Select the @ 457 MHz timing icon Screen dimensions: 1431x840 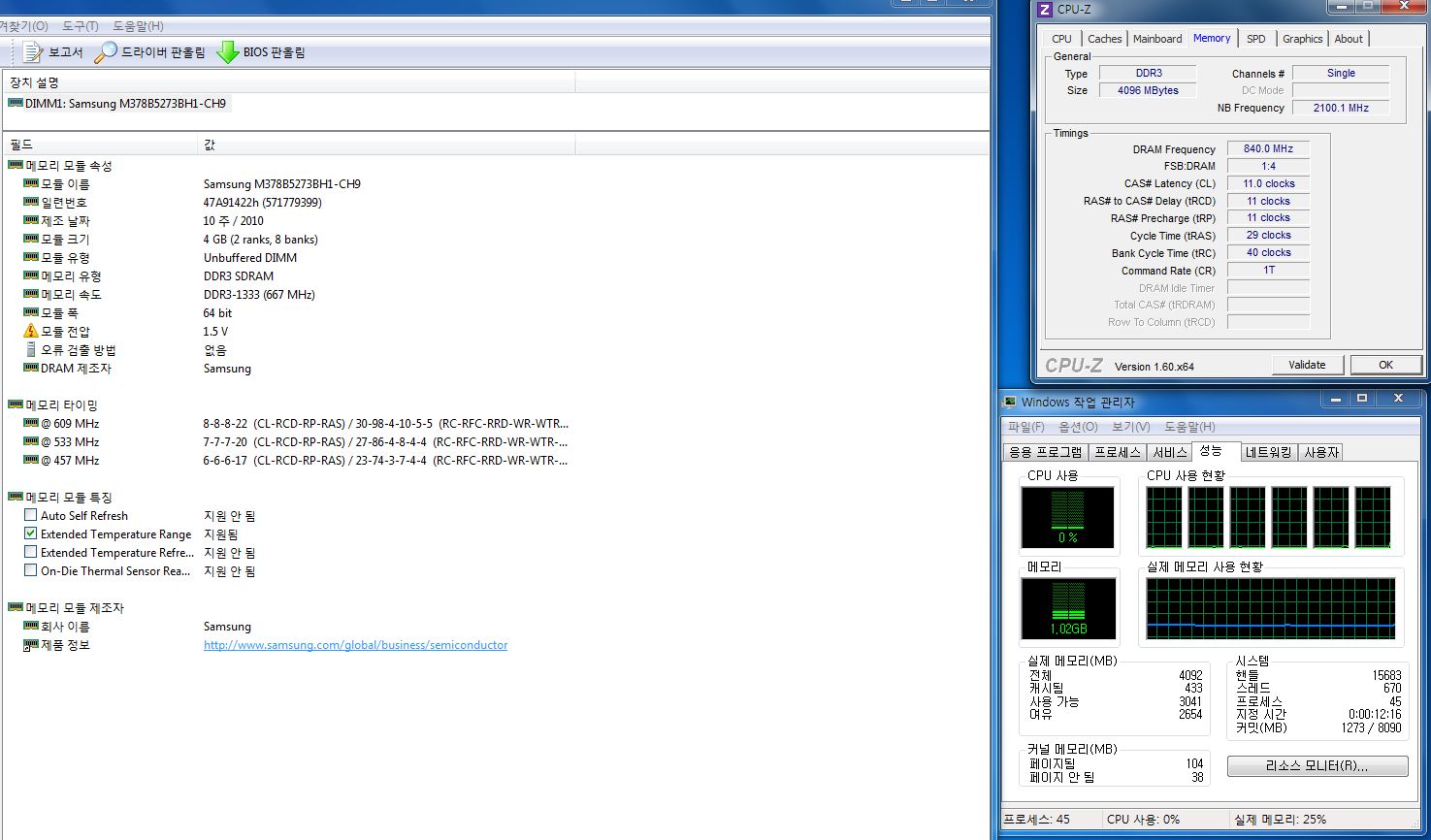click(x=31, y=460)
